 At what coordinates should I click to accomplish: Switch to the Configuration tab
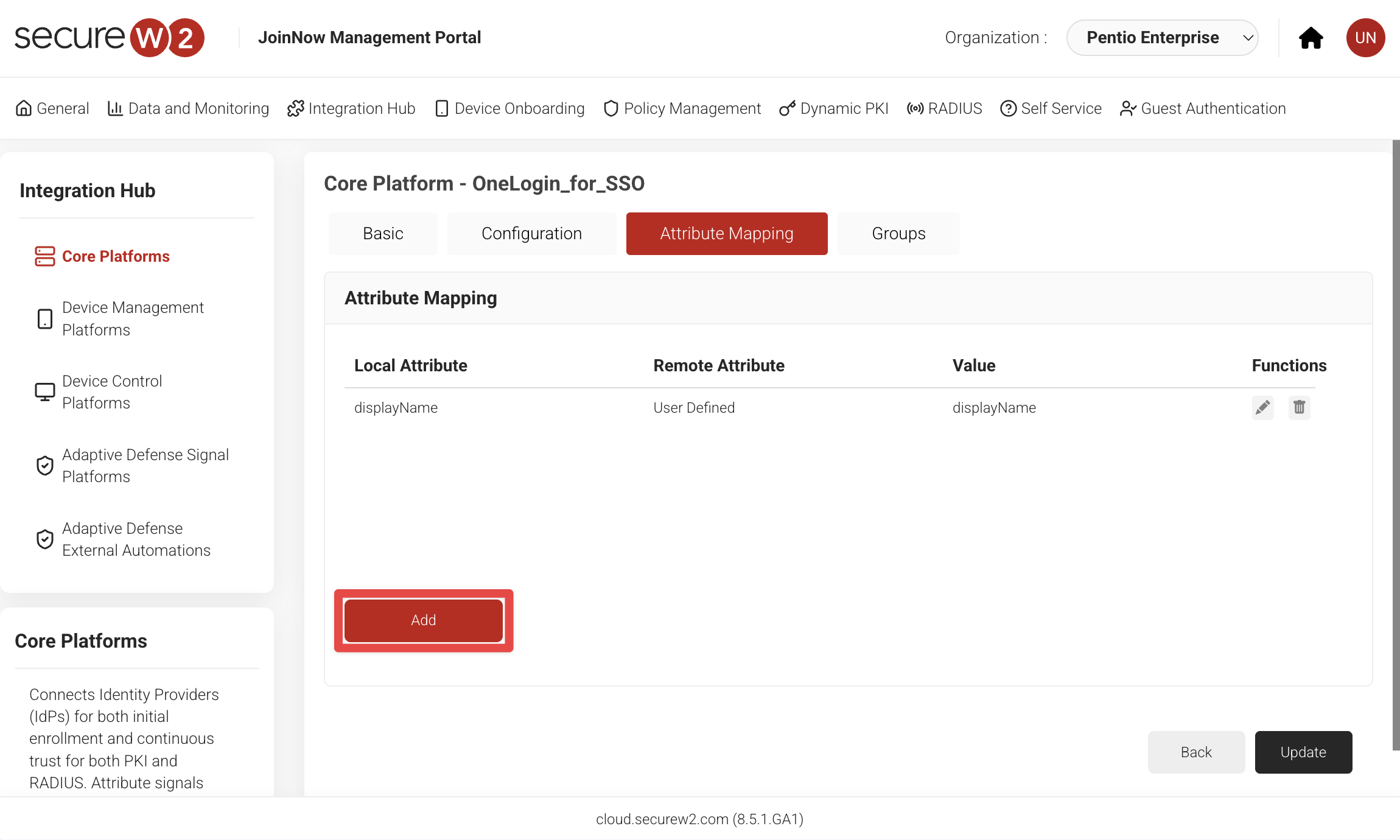(x=531, y=234)
